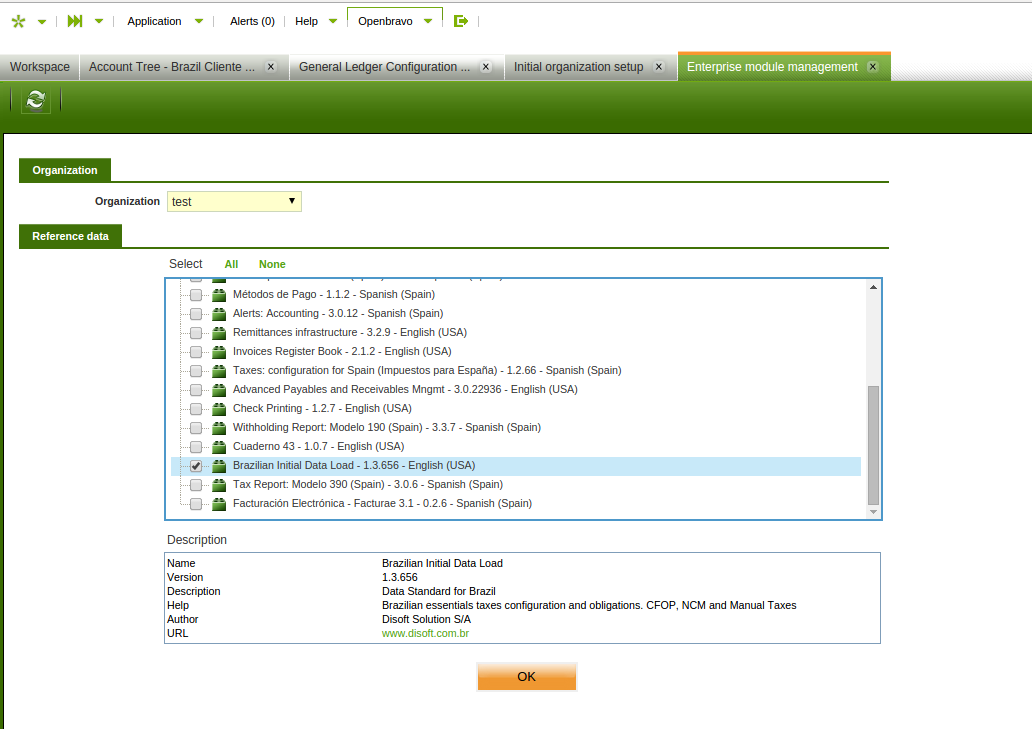Expand the Help dropdown arrow
Viewport: 1032px width, 729px height.
pos(333,21)
